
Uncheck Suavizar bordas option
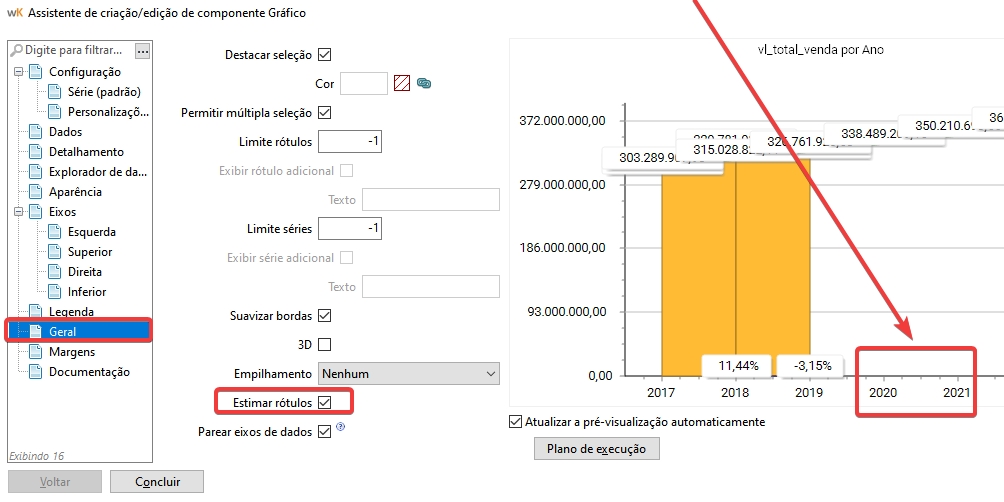pyautogui.click(x=324, y=316)
